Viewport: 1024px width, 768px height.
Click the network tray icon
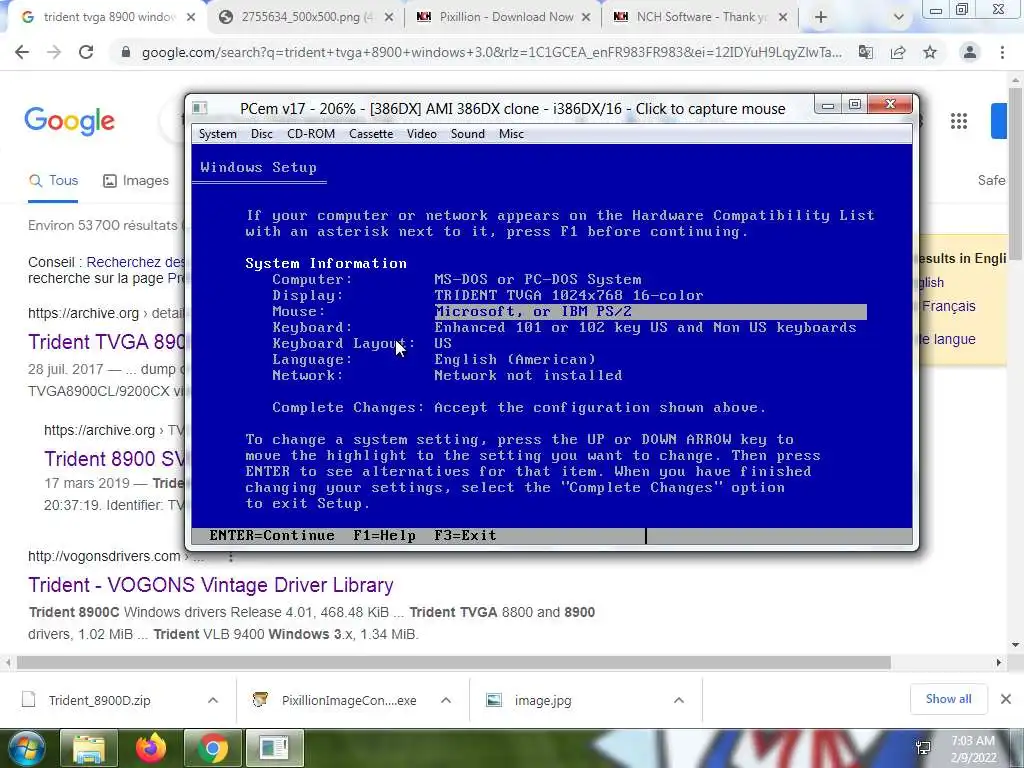[923, 749]
